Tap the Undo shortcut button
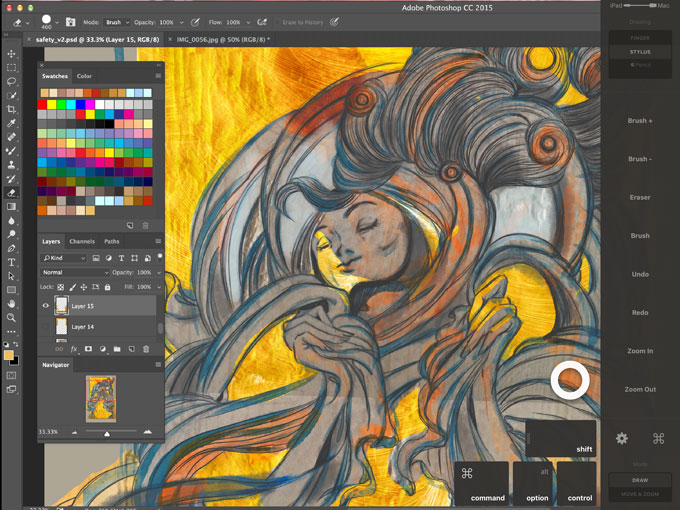The width and height of the screenshot is (680, 510). [640, 274]
